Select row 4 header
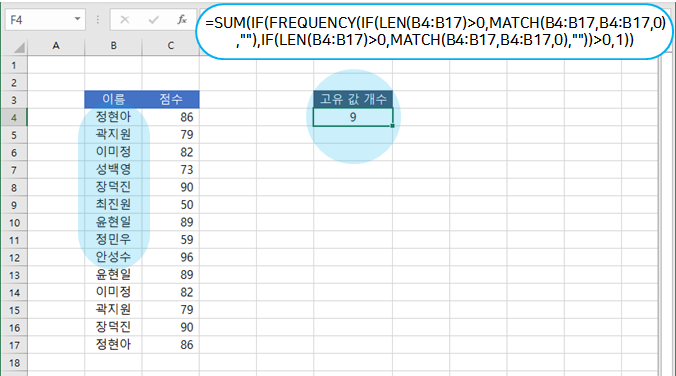Image resolution: width=676 pixels, height=376 pixels. [x=14, y=118]
